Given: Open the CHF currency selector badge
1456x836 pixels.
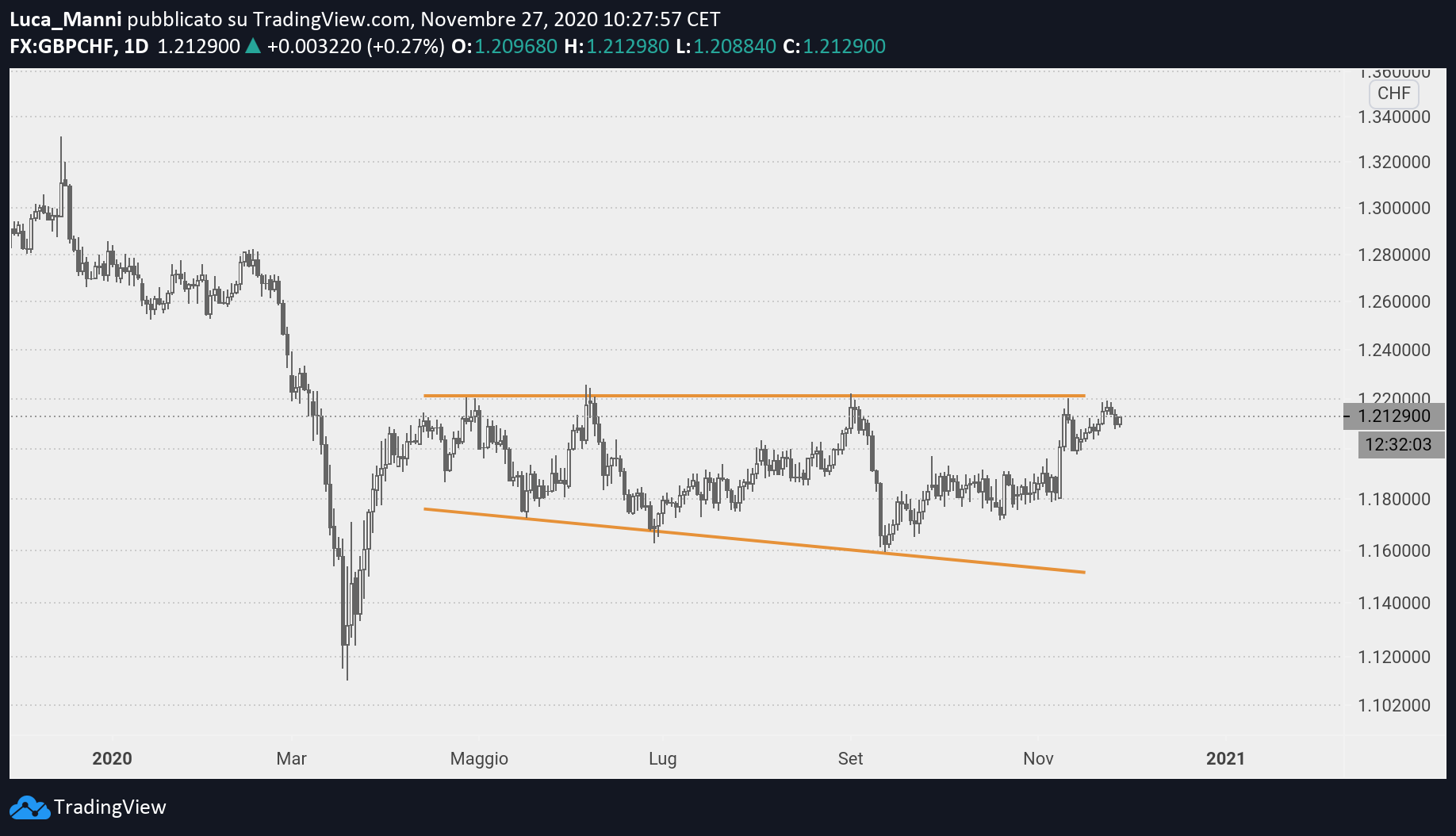Looking at the screenshot, I should pyautogui.click(x=1393, y=94).
